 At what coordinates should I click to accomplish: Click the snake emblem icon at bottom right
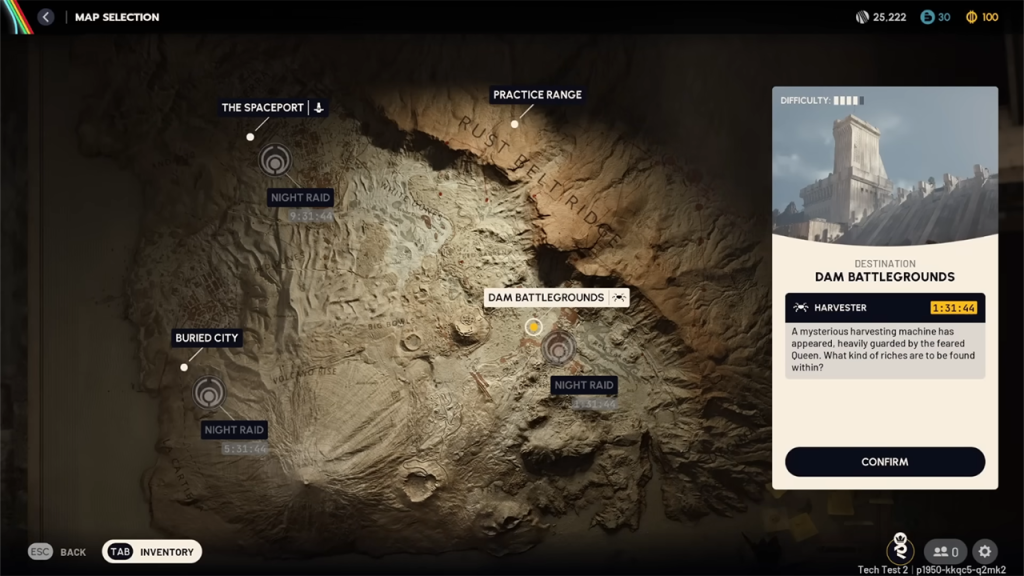point(900,550)
